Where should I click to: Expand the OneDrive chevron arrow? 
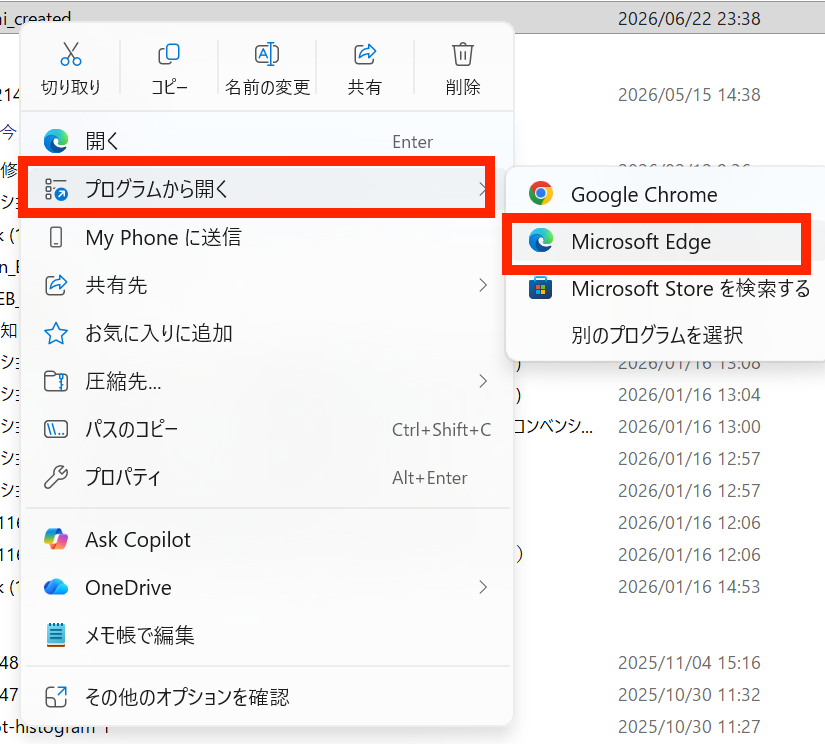click(x=483, y=587)
